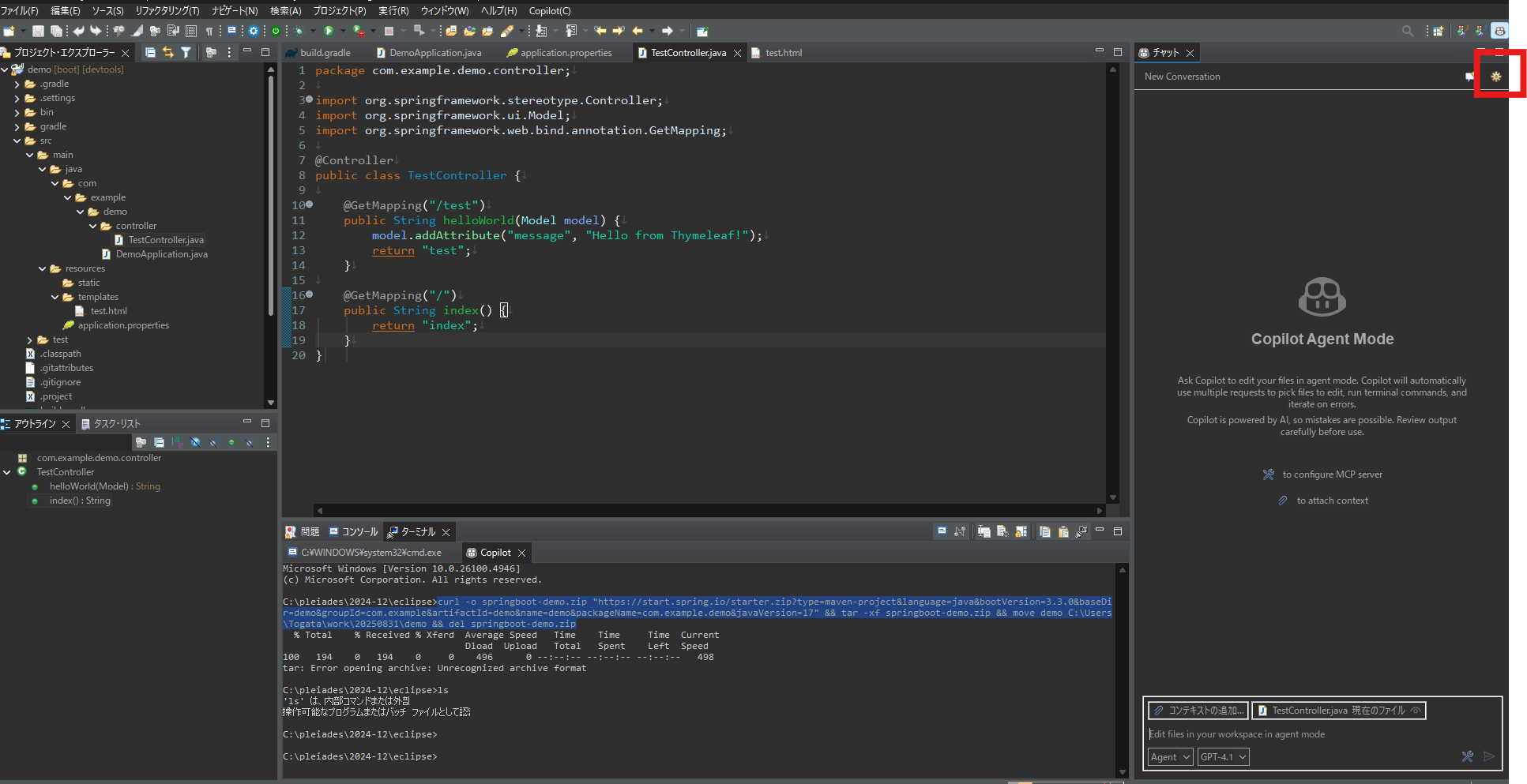This screenshot has height=784, width=1527.
Task: Toggle Link with Editor in Project Explorer
Action: pyautogui.click(x=168, y=52)
